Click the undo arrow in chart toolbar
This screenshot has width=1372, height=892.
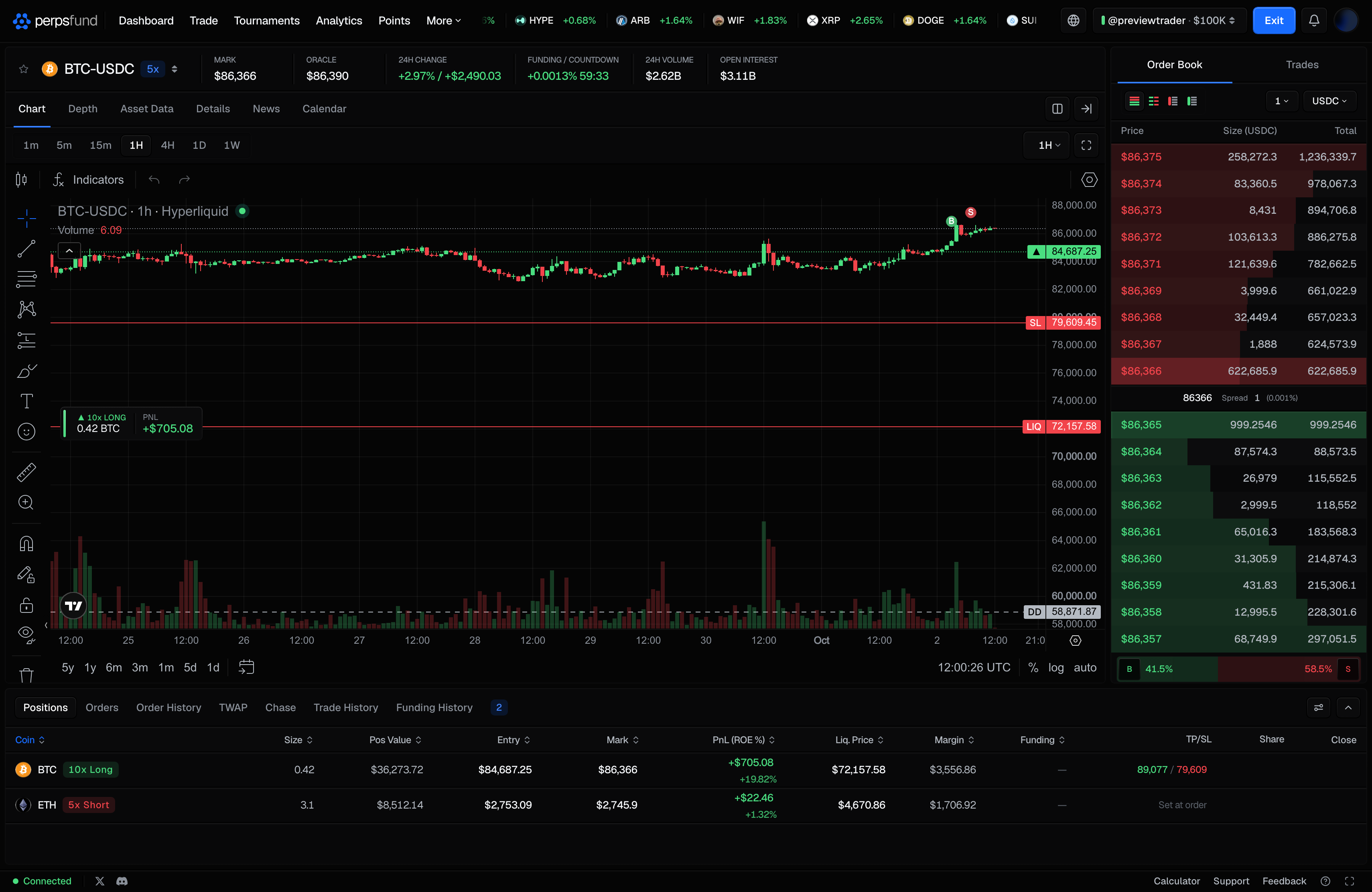pyautogui.click(x=154, y=180)
